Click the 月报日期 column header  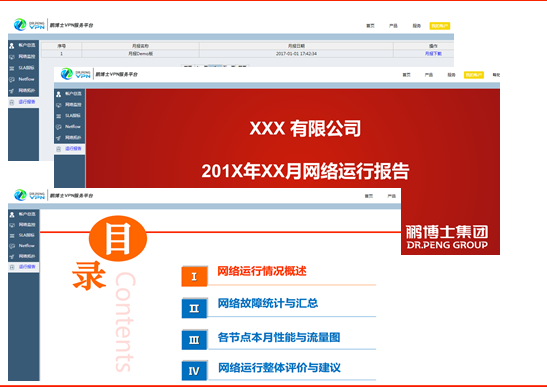pyautogui.click(x=296, y=46)
